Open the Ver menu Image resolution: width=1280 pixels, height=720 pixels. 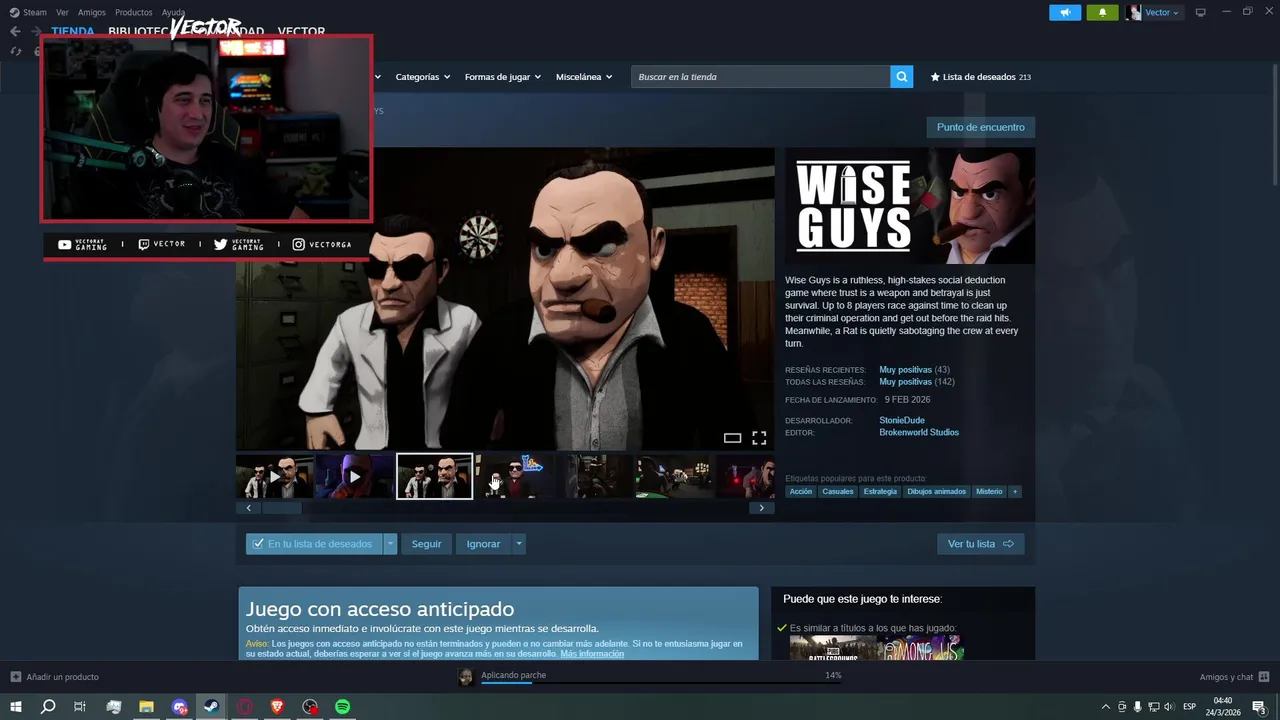[62, 12]
